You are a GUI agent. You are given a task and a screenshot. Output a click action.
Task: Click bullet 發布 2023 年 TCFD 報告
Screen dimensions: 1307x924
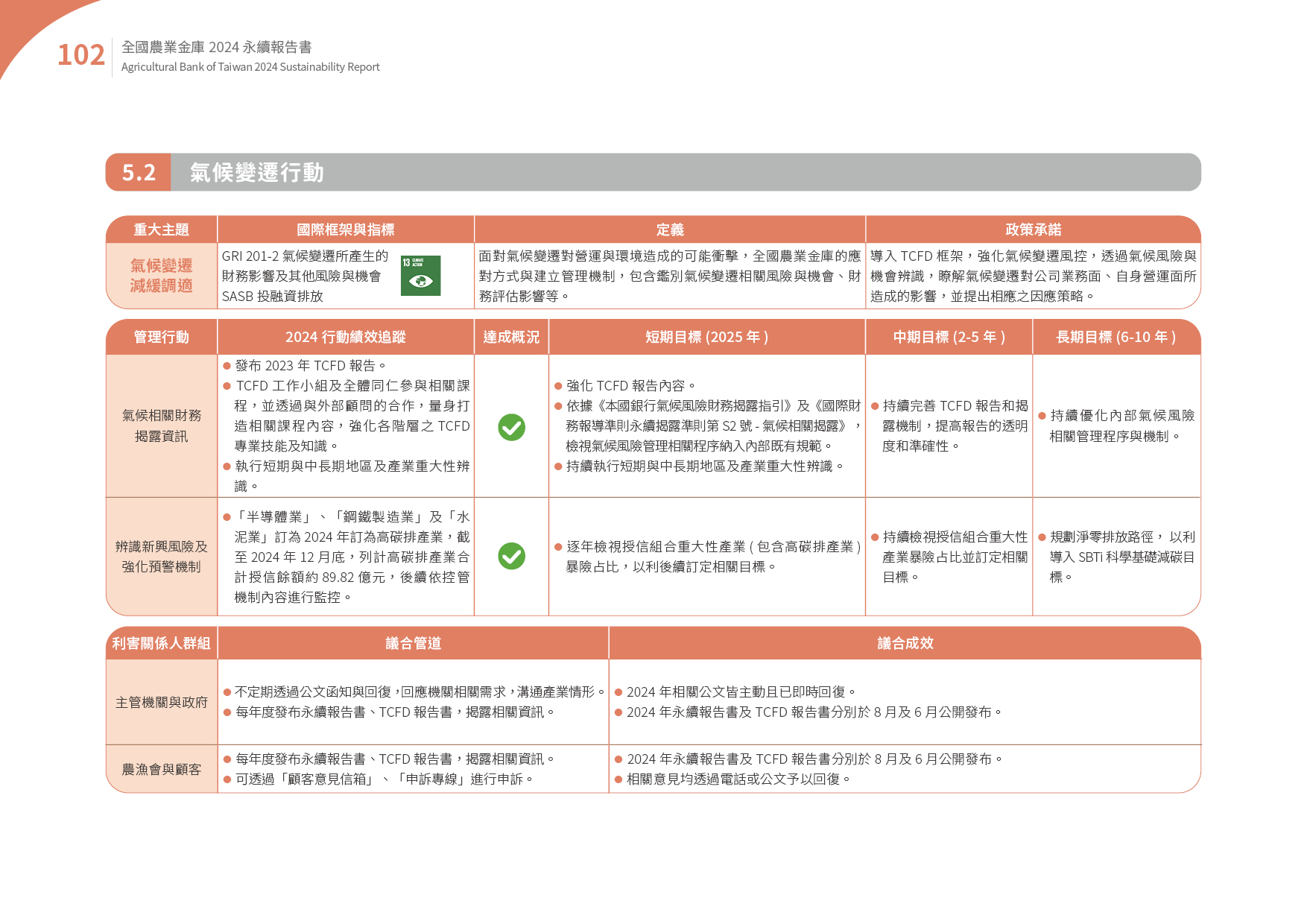pyautogui.click(x=305, y=365)
